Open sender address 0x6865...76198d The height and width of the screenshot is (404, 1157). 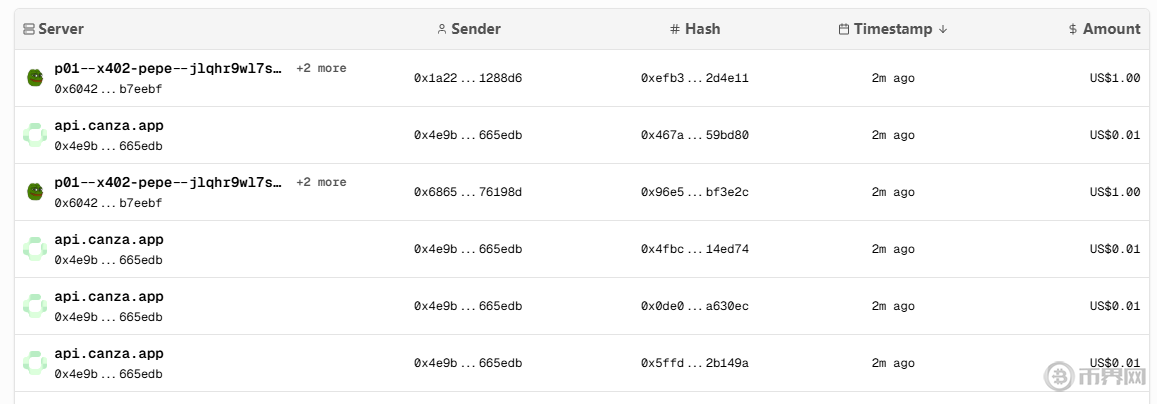click(468, 192)
